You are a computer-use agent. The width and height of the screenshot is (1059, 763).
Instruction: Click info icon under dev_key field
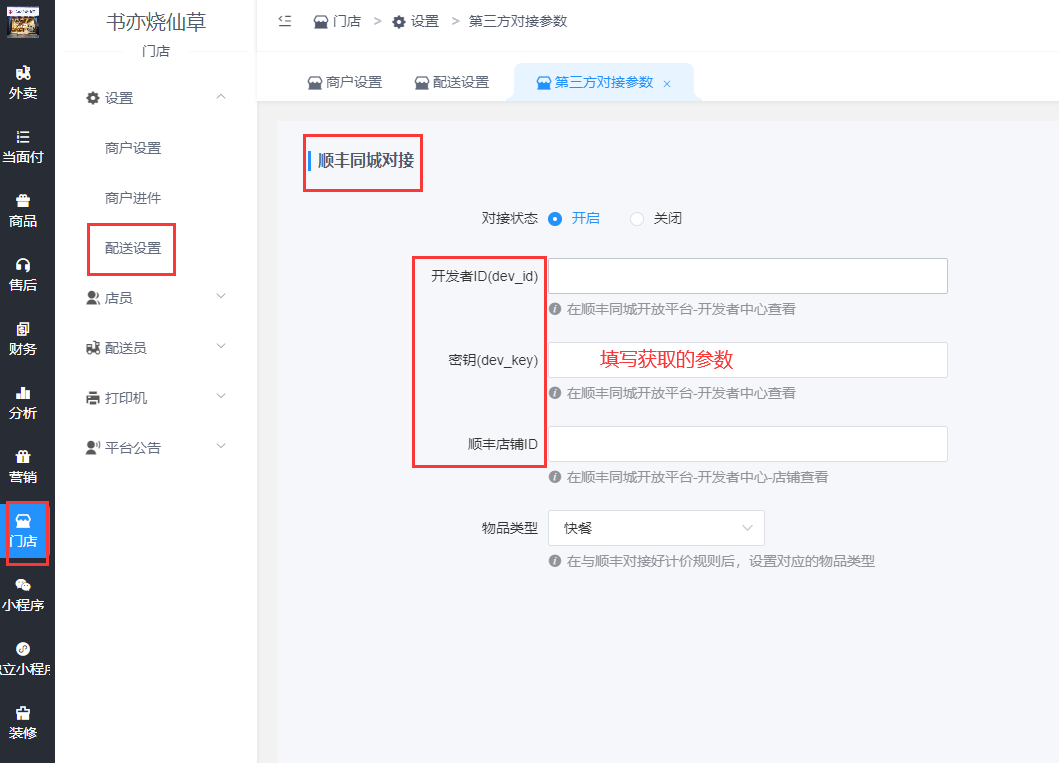point(555,393)
